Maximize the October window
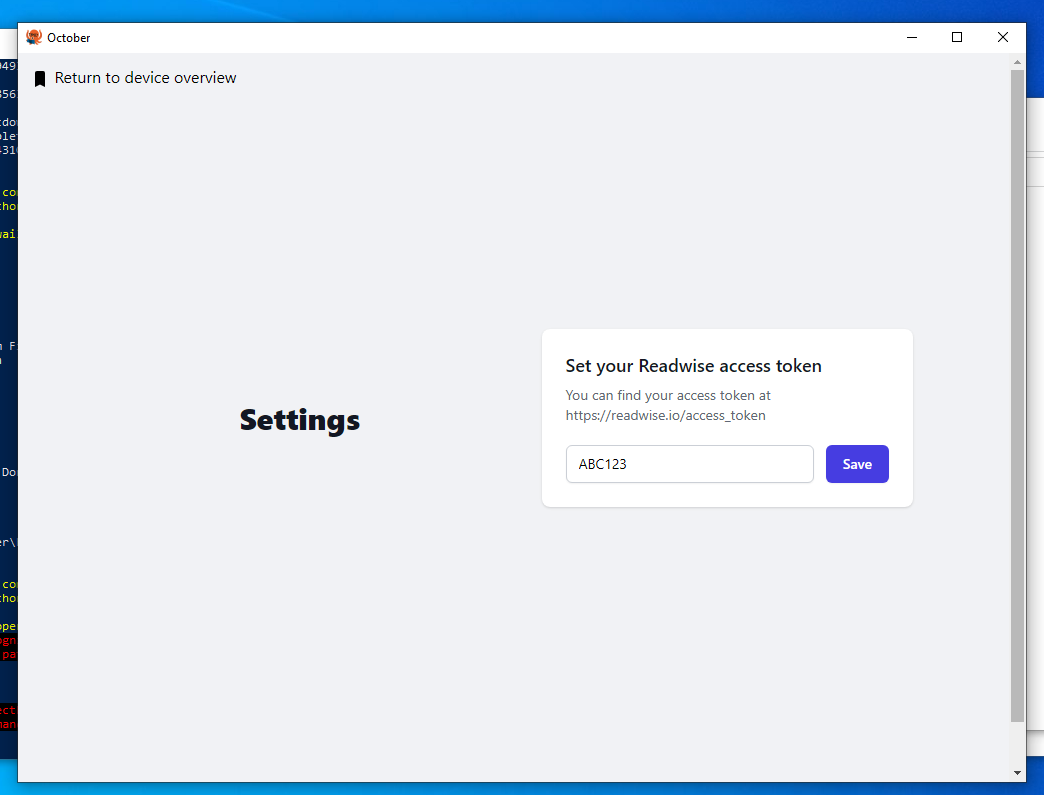The height and width of the screenshot is (795, 1044). 957,37
